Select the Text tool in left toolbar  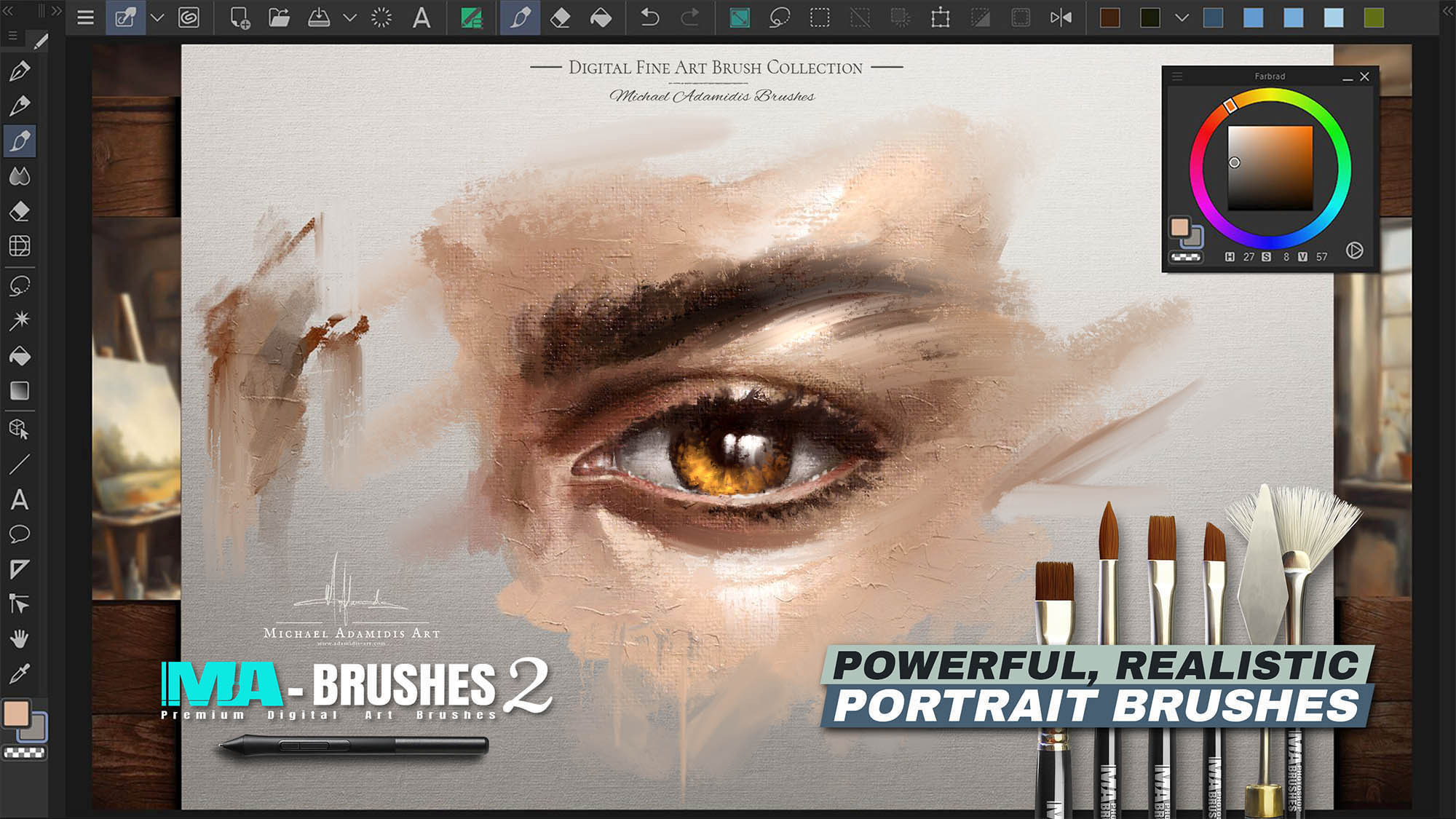[x=20, y=499]
